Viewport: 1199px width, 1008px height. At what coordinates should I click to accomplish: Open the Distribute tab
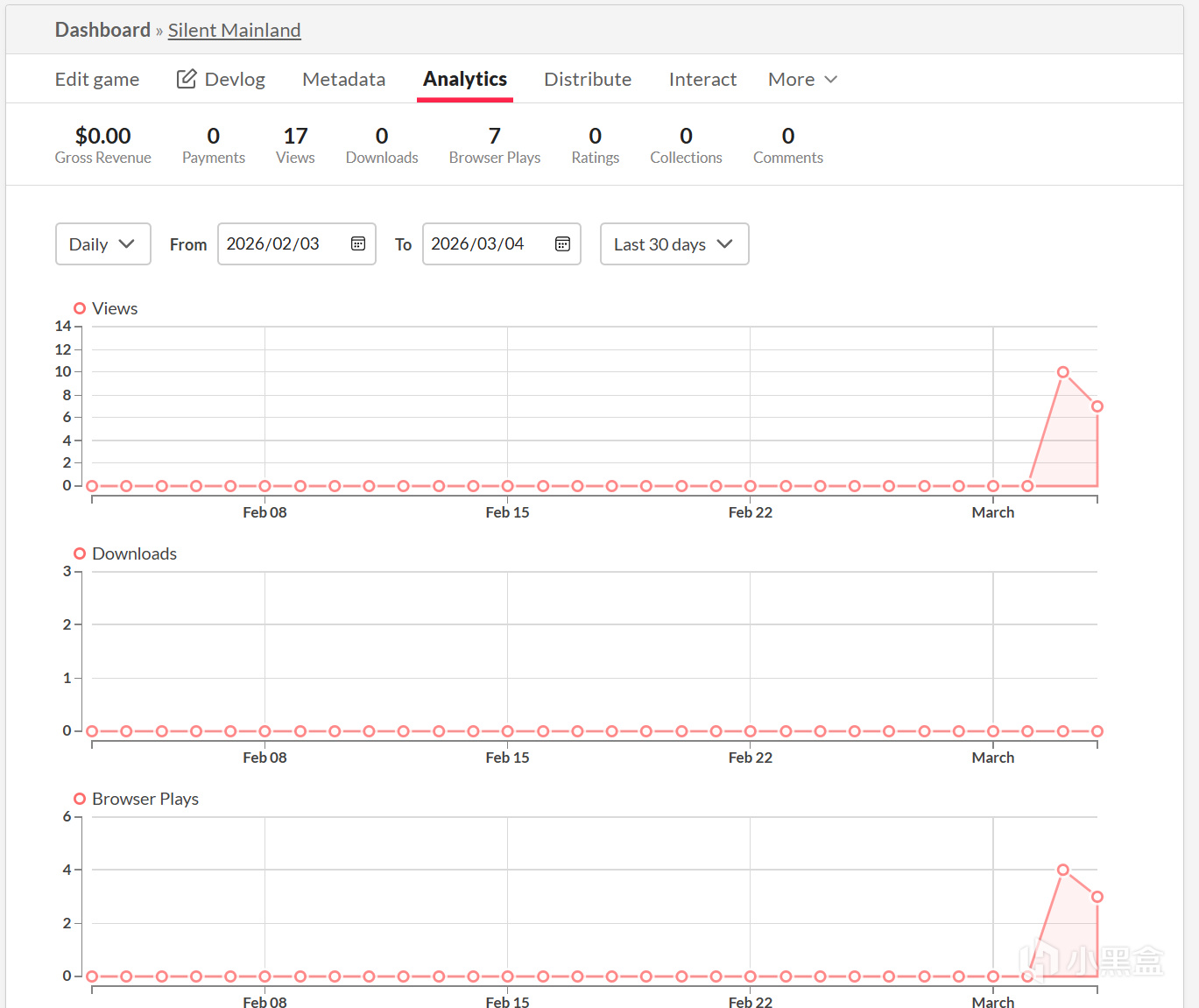(x=588, y=80)
